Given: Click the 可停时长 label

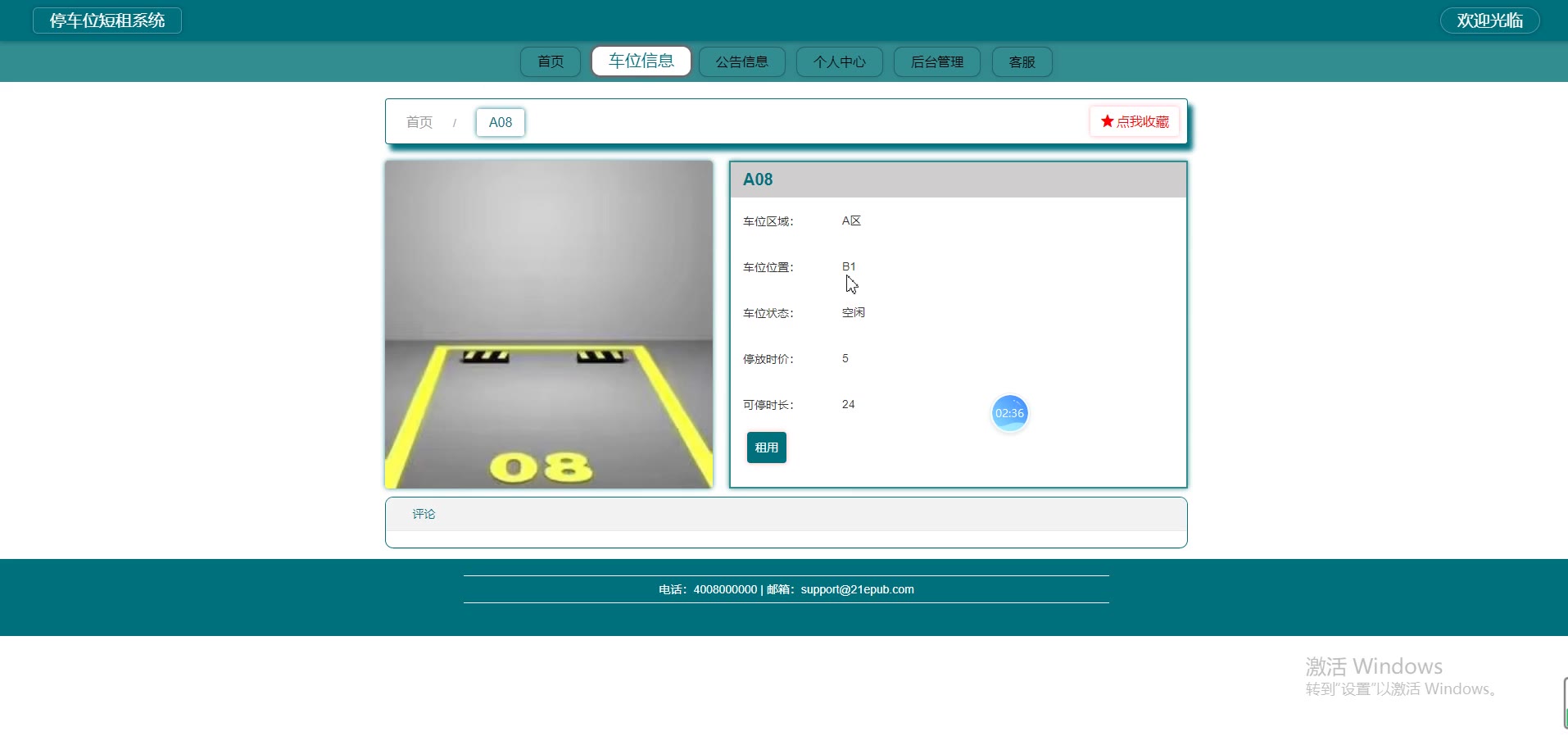Looking at the screenshot, I should (768, 405).
